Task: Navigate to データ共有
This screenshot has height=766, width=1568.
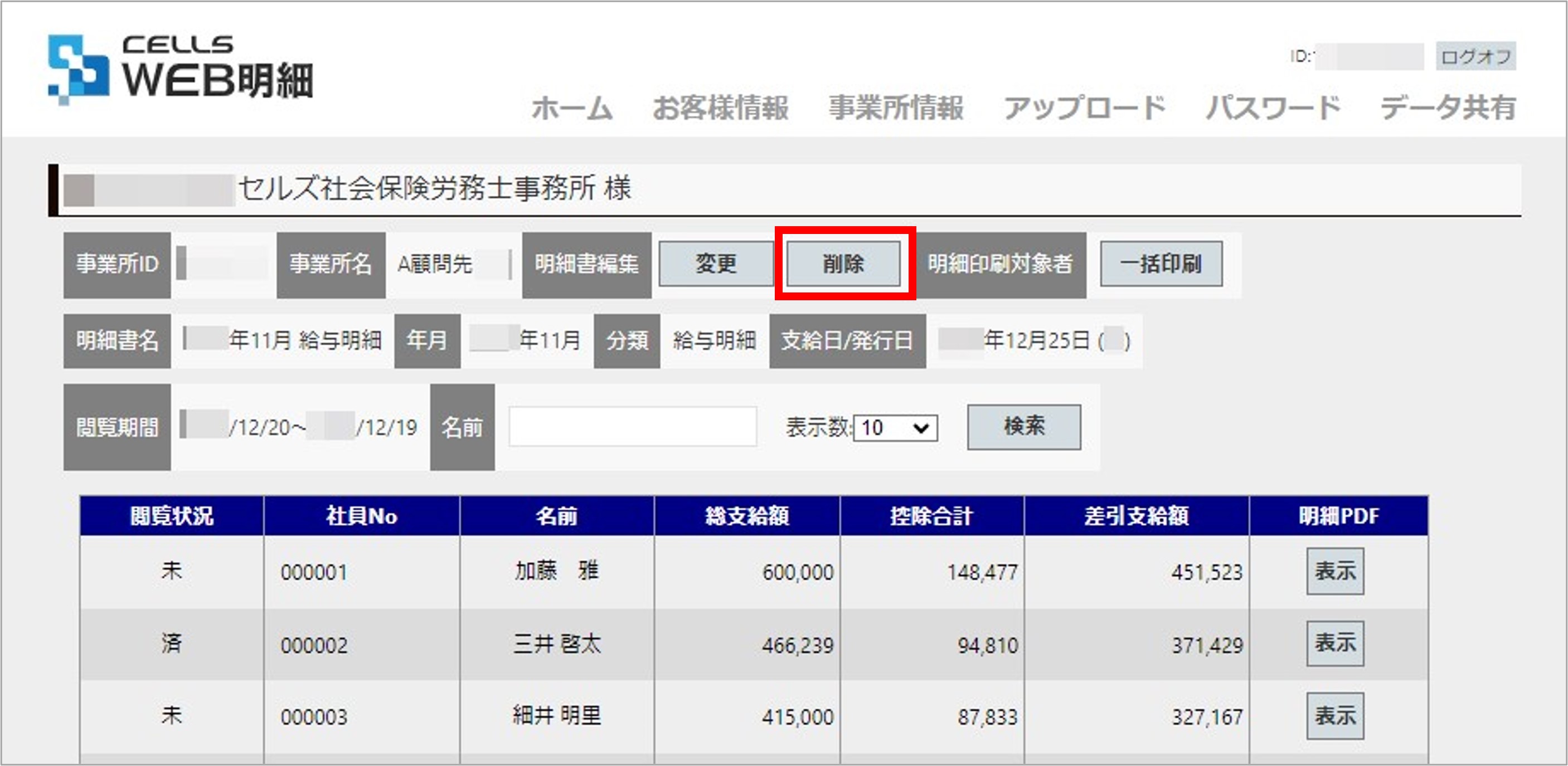Action: coord(1448,108)
